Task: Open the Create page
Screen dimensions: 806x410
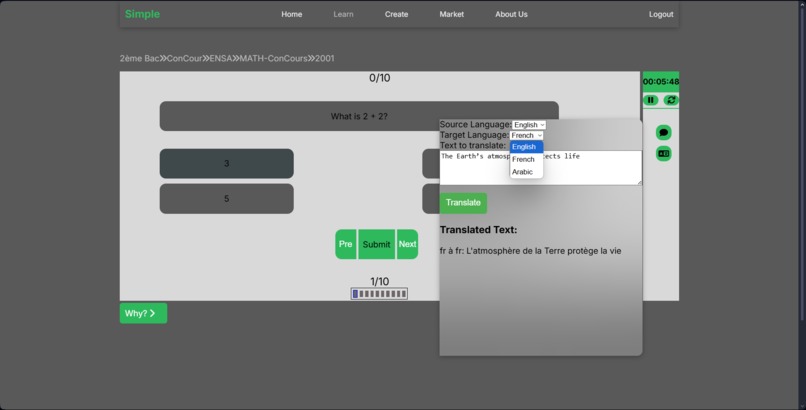Action: pyautogui.click(x=396, y=14)
